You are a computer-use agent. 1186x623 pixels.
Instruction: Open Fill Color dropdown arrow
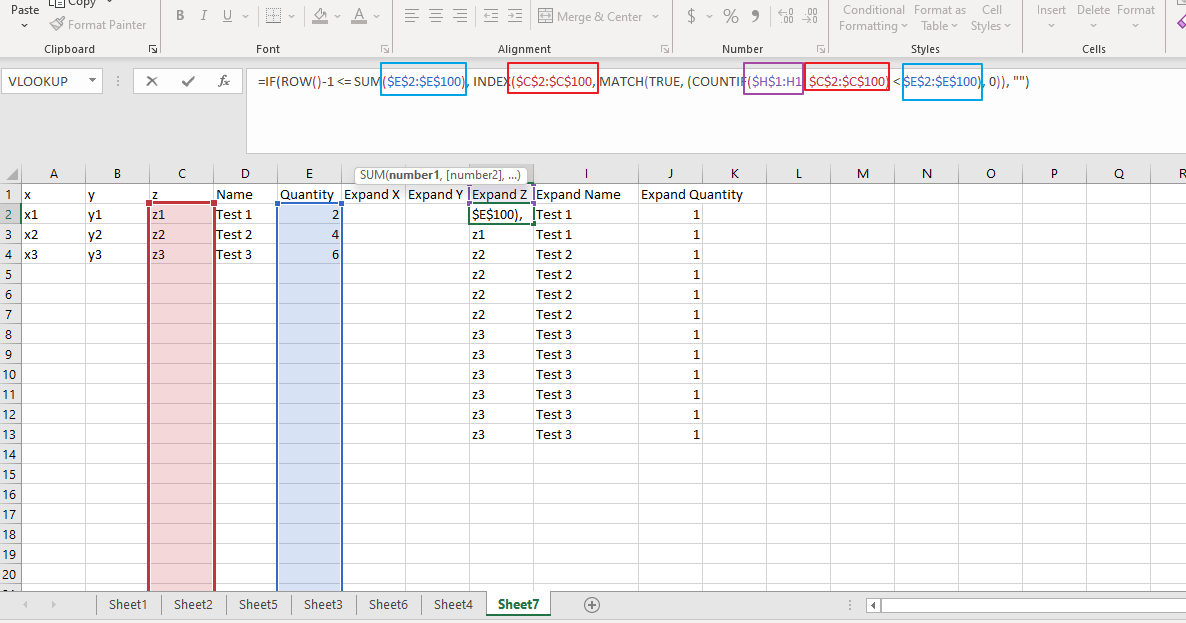click(337, 16)
